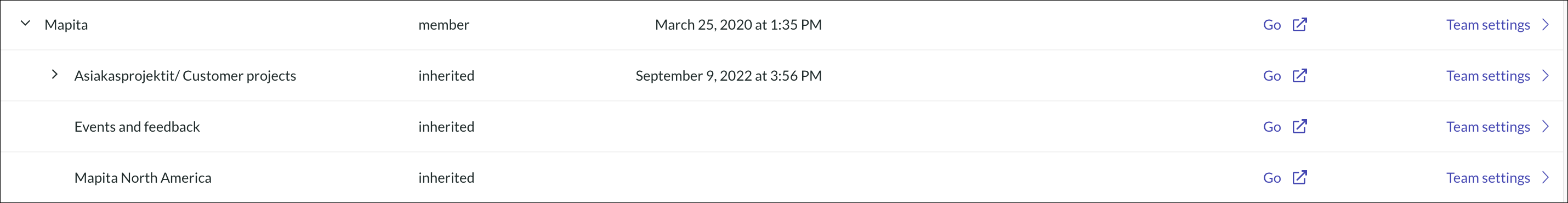Screen dimensions: 1568x203
Task: Click Go link for Asiakasprojektit/ Customer projects
Action: tap(1271, 76)
